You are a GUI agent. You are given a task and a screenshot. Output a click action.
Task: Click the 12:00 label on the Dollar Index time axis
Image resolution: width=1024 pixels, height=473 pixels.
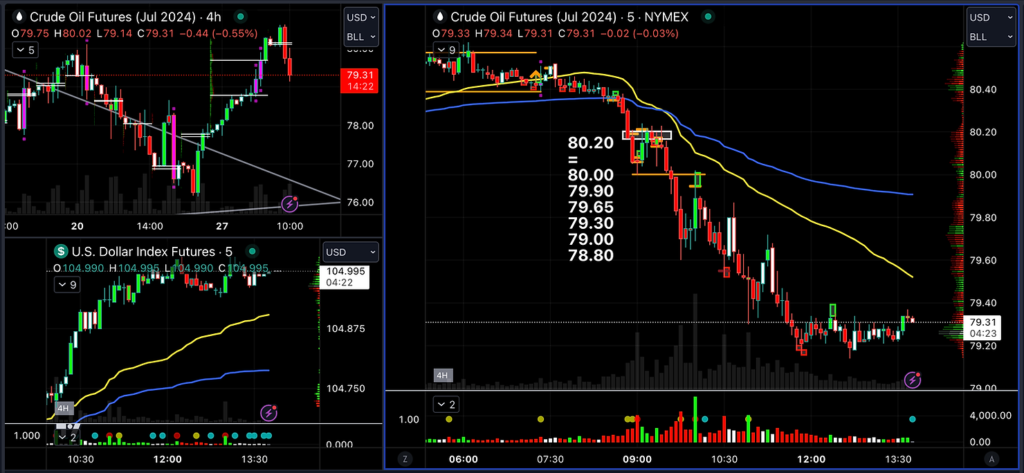(x=167, y=459)
